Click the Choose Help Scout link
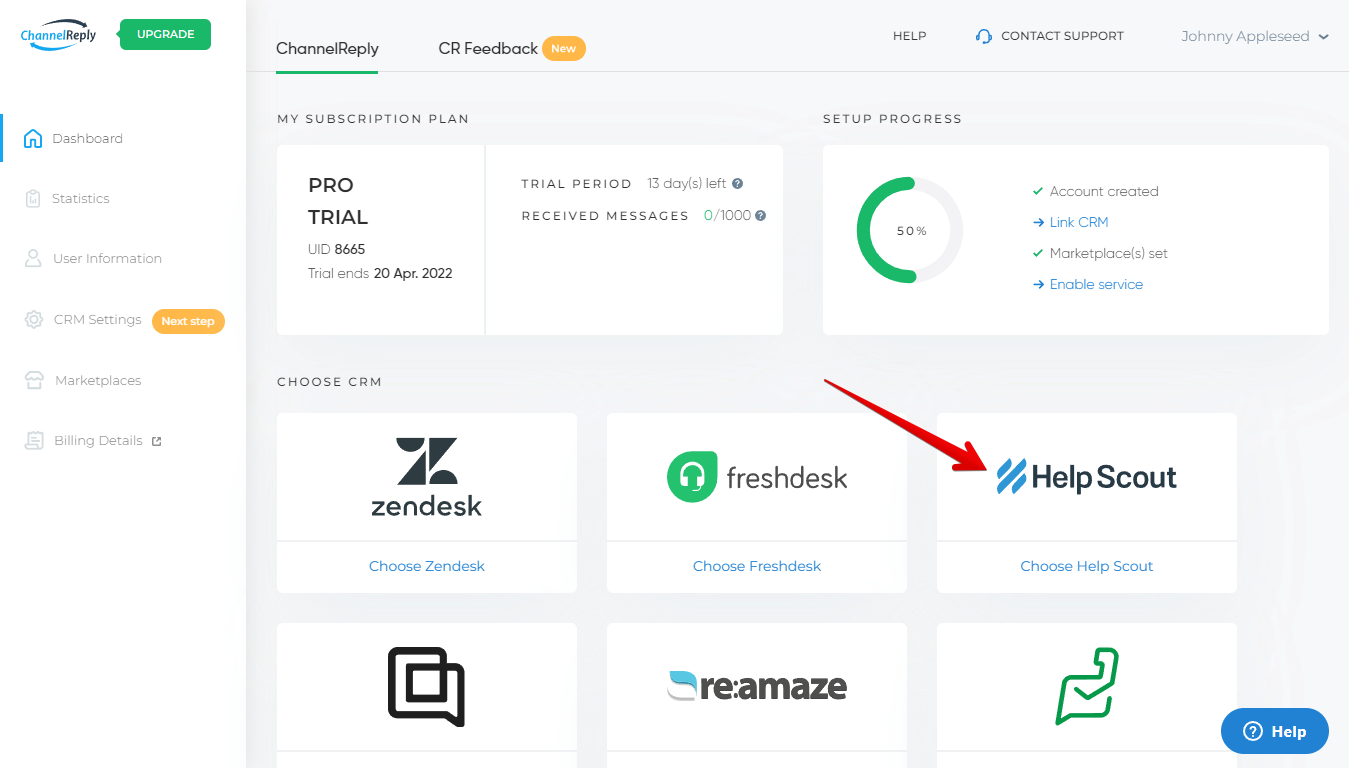The height and width of the screenshot is (768, 1349). (x=1087, y=566)
